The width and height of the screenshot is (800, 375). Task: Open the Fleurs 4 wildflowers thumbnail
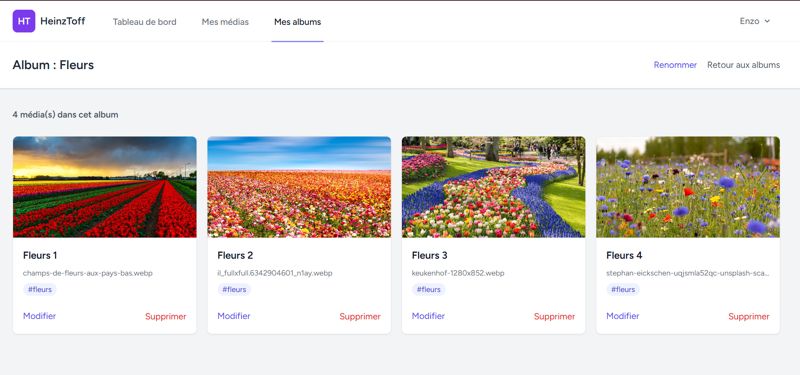[688, 187]
